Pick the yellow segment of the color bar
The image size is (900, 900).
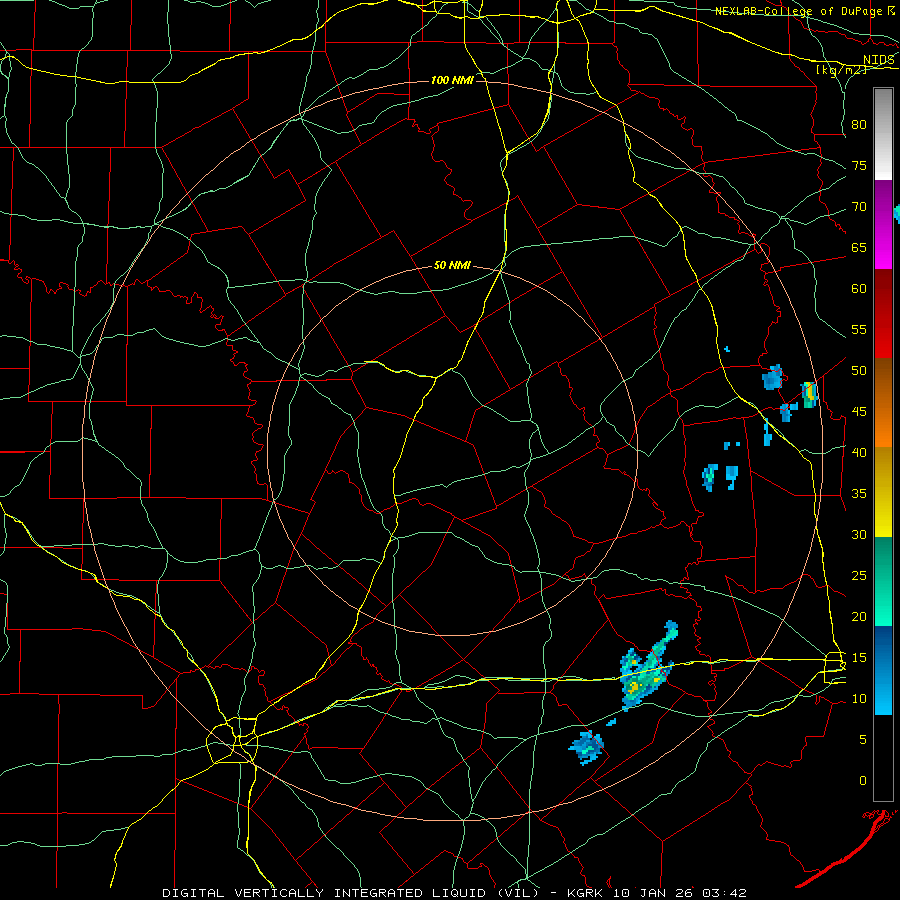point(883,492)
